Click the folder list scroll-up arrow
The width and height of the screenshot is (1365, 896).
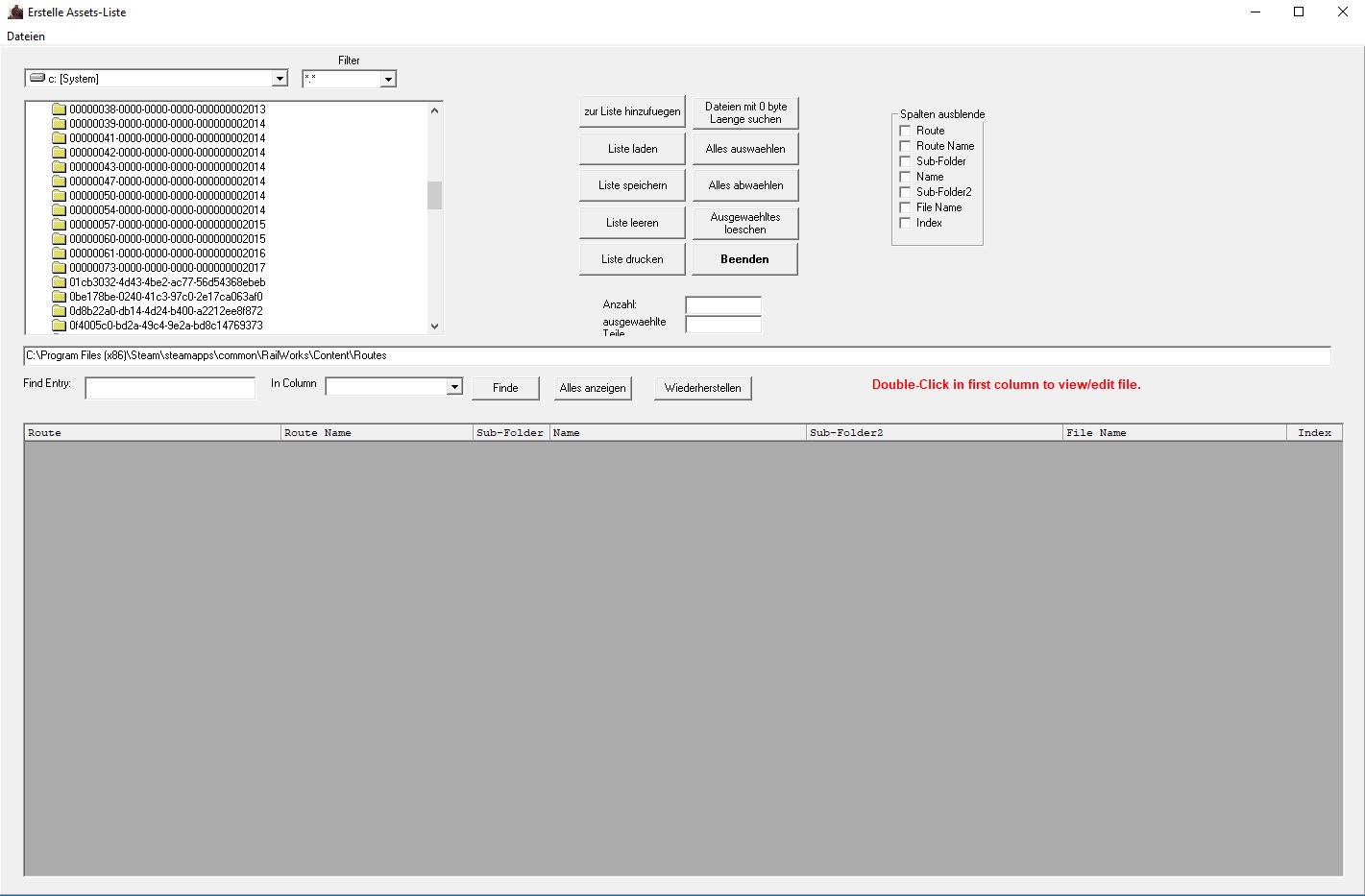434,109
